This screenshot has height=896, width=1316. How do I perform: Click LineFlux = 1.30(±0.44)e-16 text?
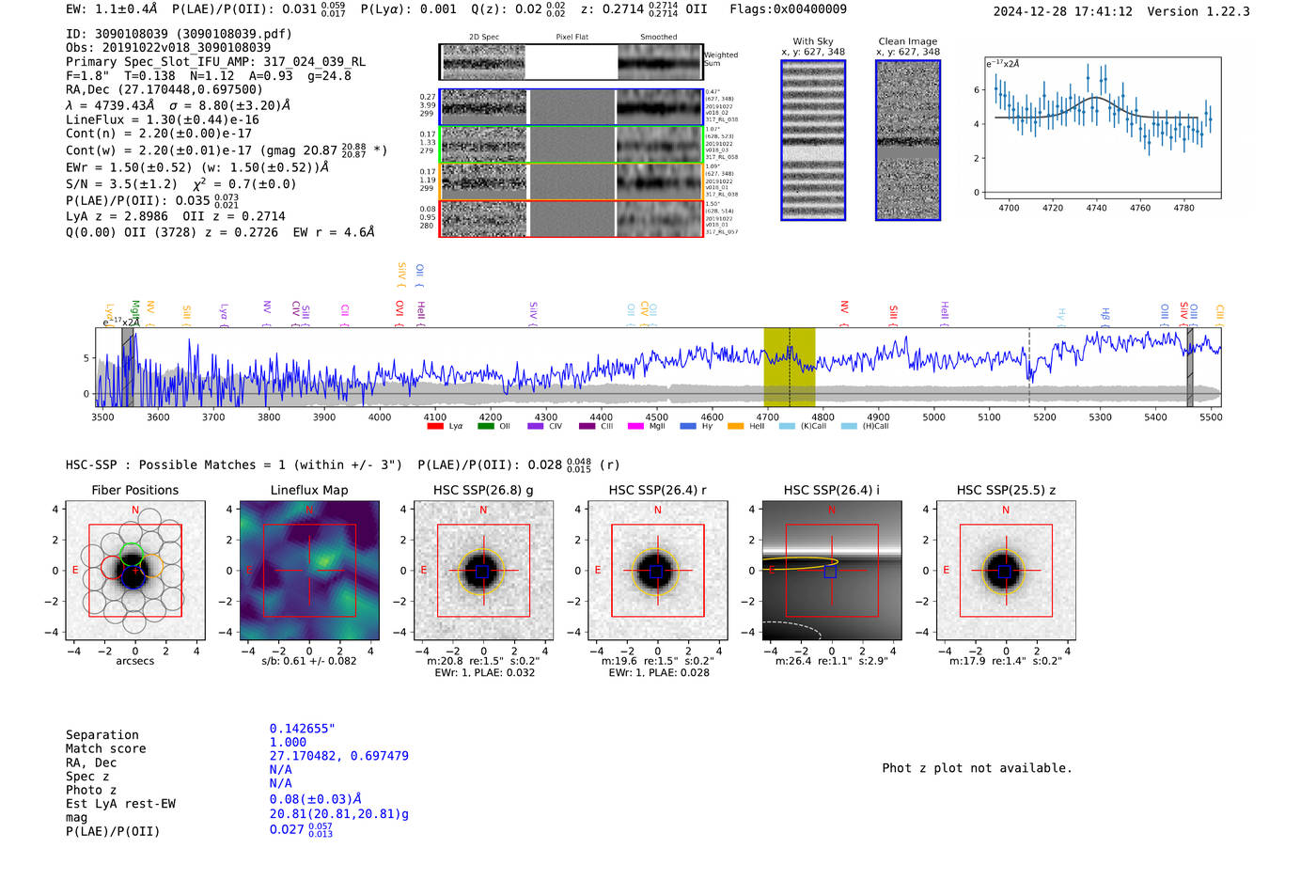coord(163,120)
